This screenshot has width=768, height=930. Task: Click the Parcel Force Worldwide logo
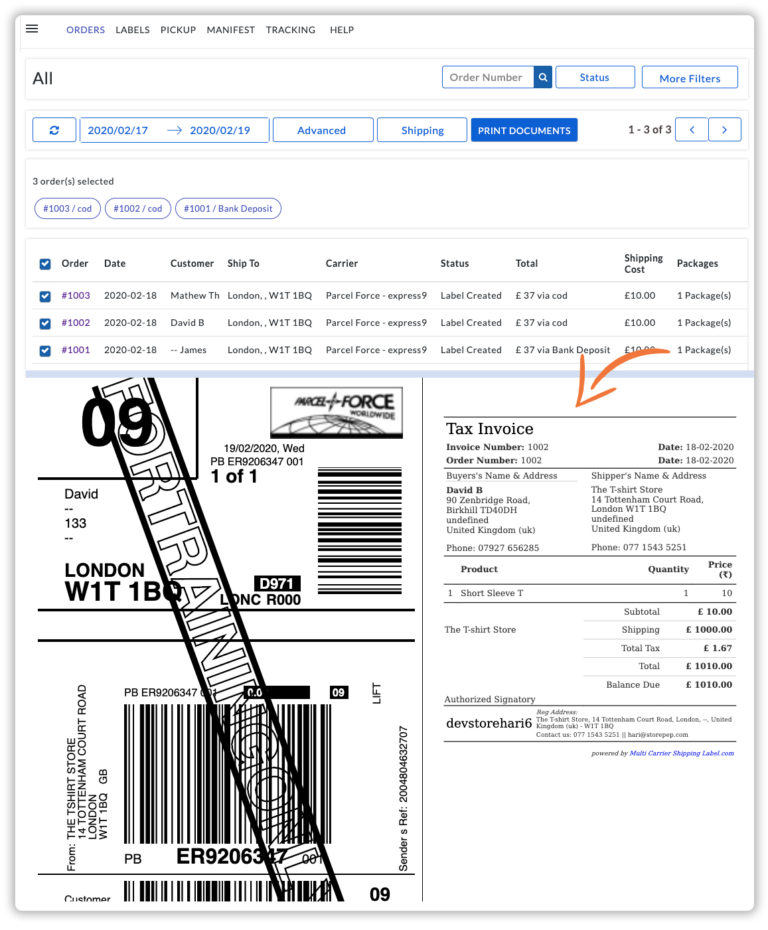point(336,413)
